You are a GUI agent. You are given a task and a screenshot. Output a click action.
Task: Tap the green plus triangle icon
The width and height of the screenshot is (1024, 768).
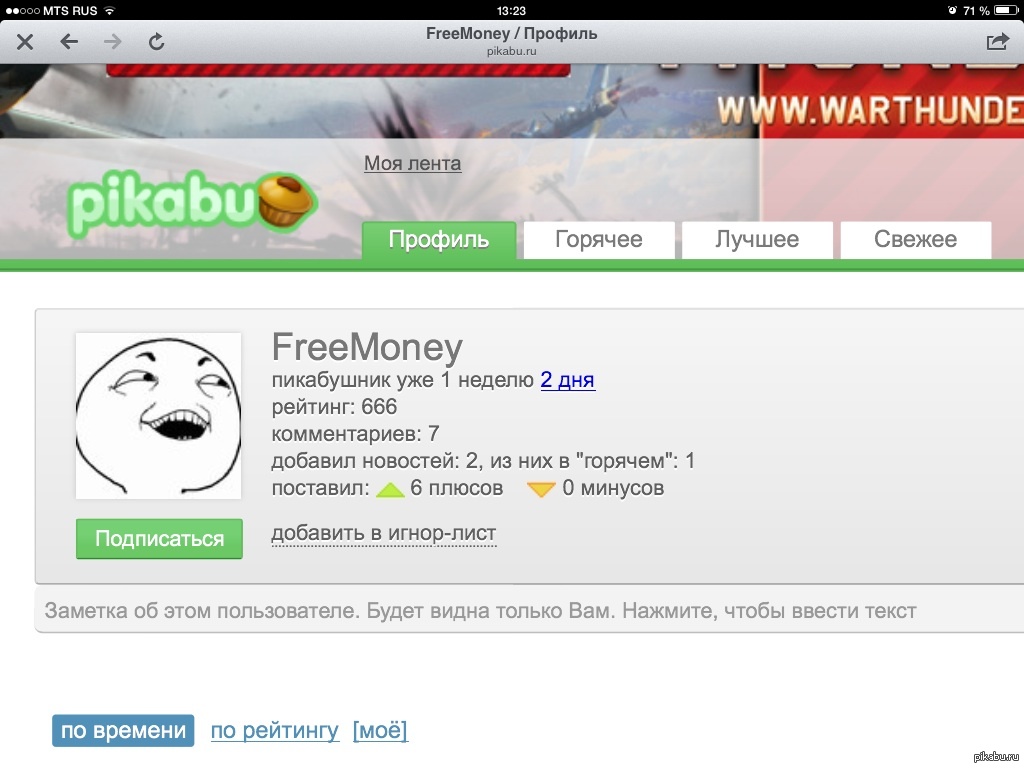391,489
